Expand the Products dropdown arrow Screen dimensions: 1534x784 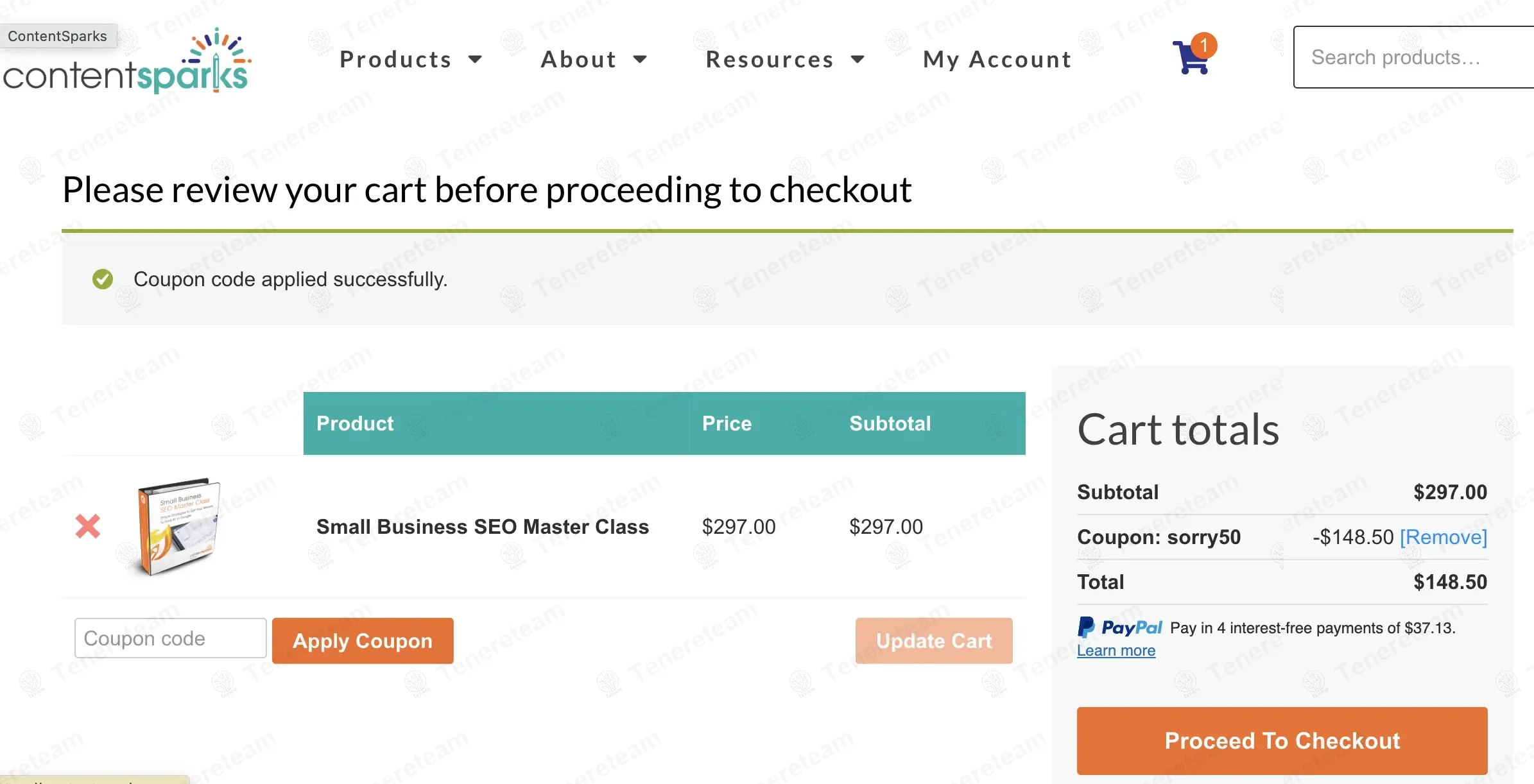pos(475,60)
